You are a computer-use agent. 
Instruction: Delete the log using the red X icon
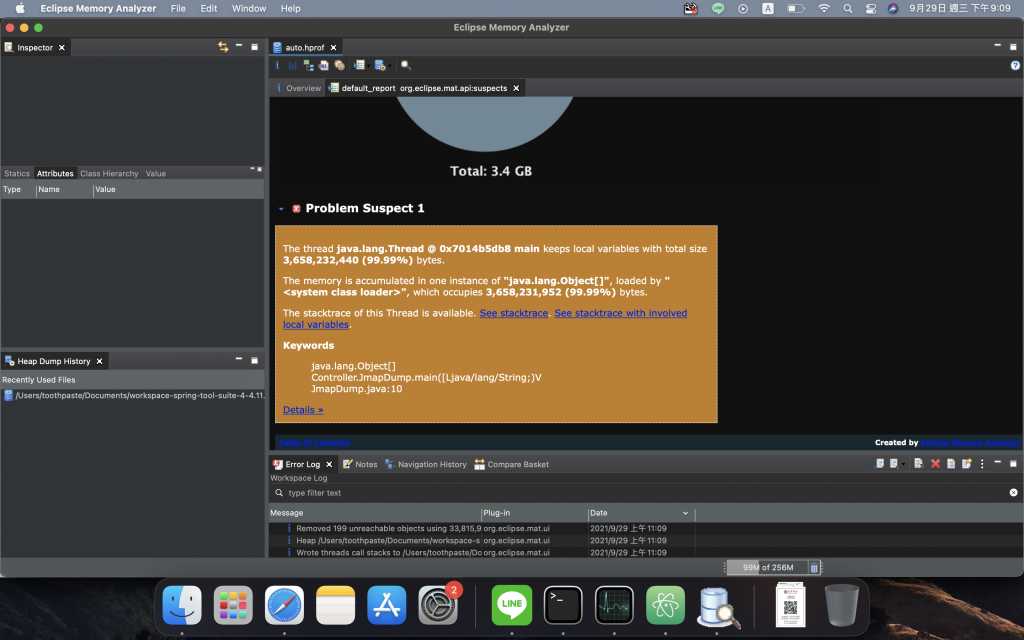click(935, 464)
